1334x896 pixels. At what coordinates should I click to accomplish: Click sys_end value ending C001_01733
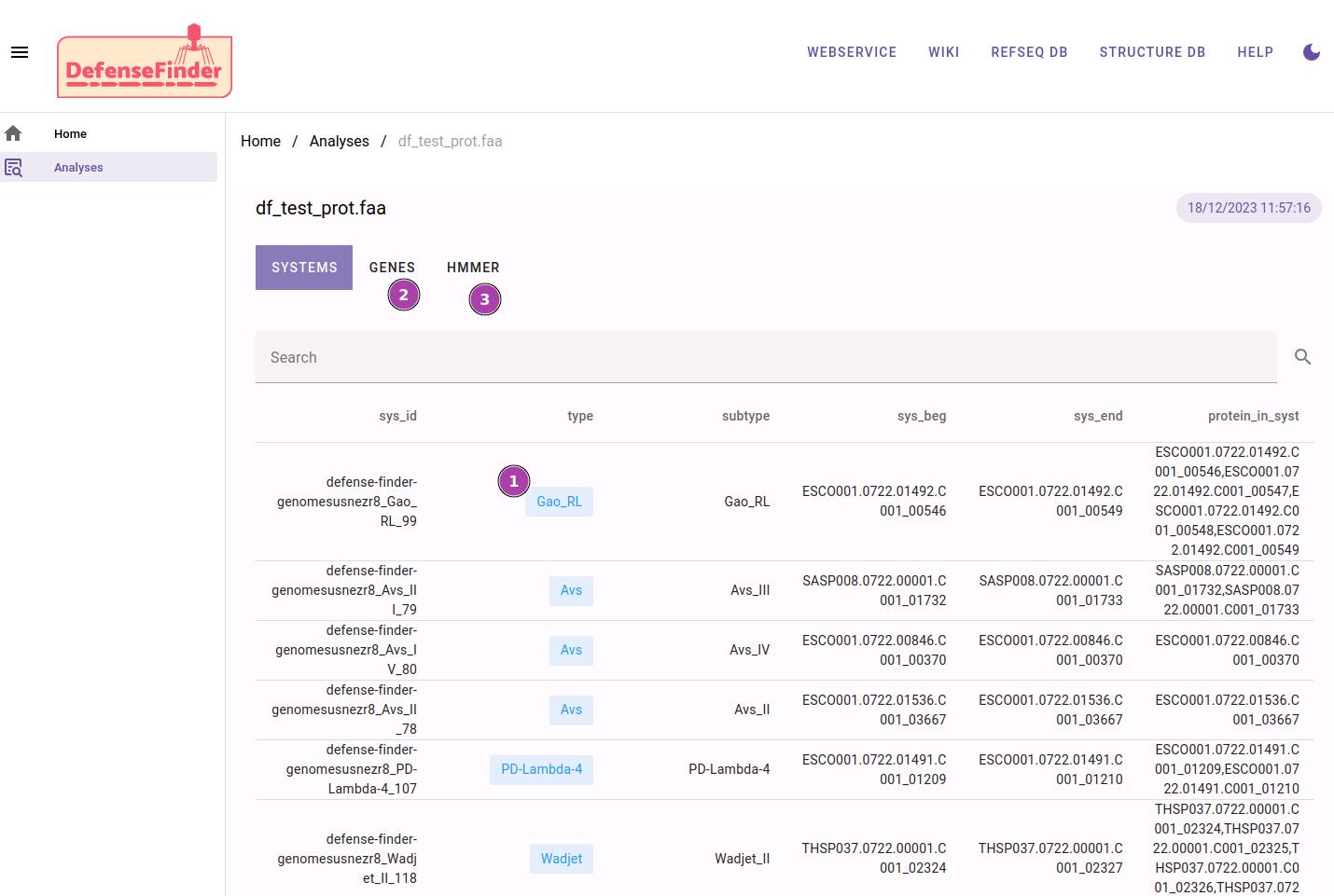click(x=1050, y=590)
